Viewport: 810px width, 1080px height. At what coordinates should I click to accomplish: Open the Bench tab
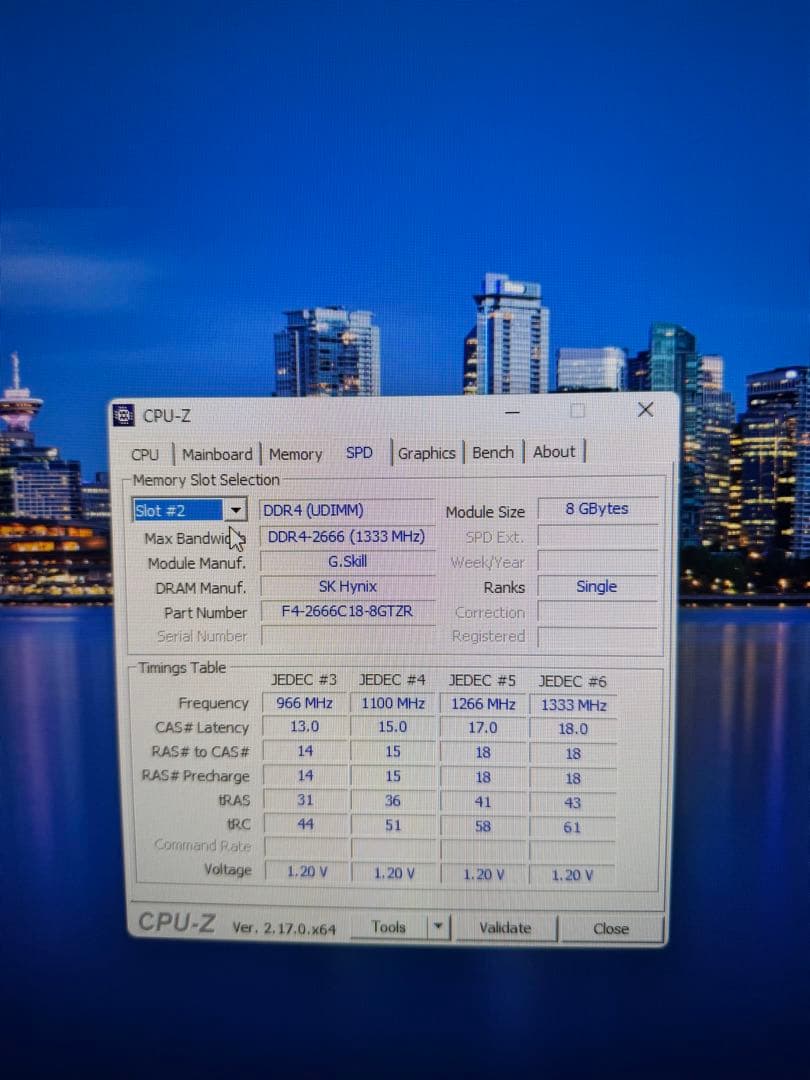click(492, 452)
